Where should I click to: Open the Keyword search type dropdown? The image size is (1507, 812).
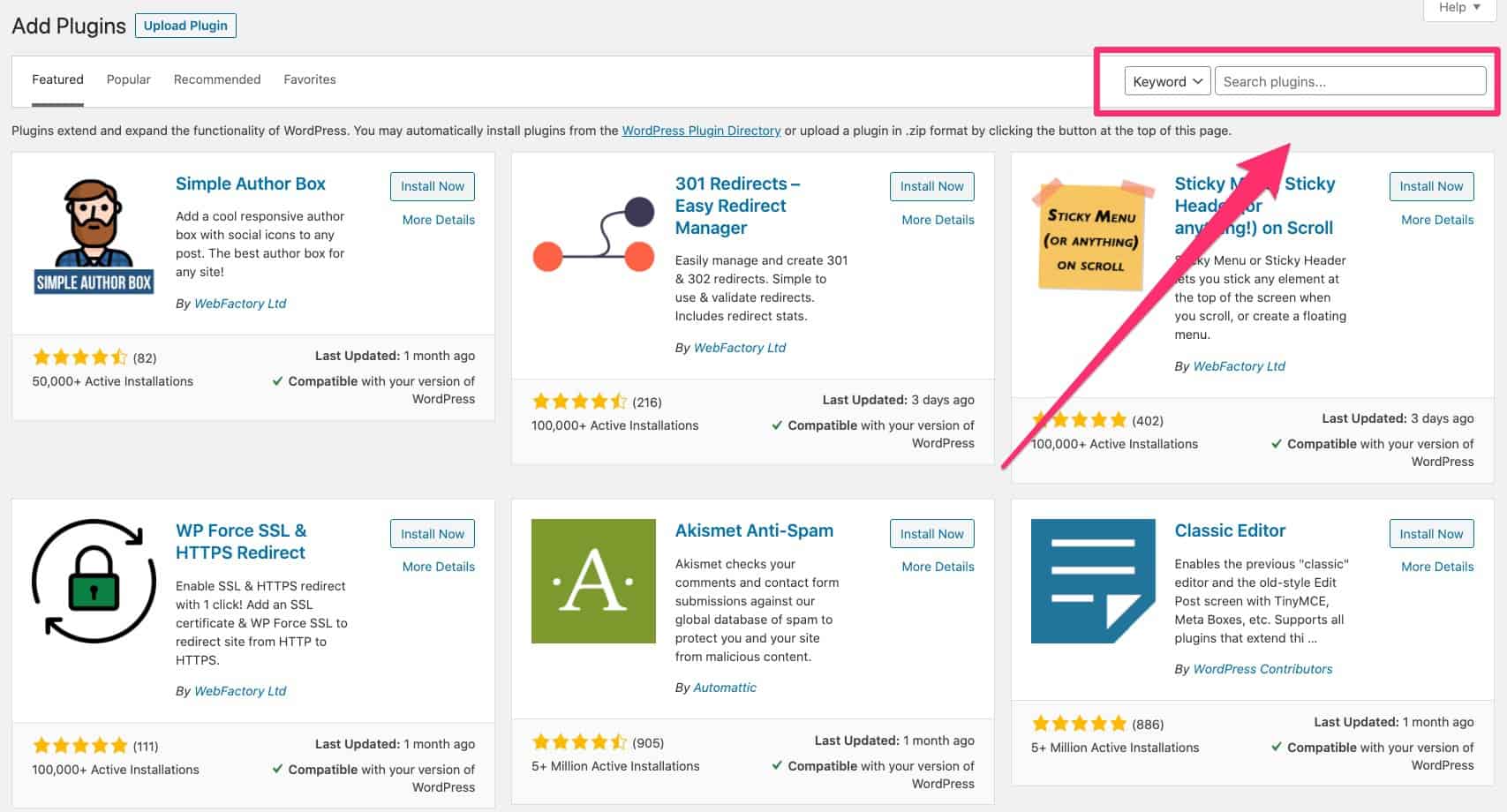click(x=1167, y=81)
